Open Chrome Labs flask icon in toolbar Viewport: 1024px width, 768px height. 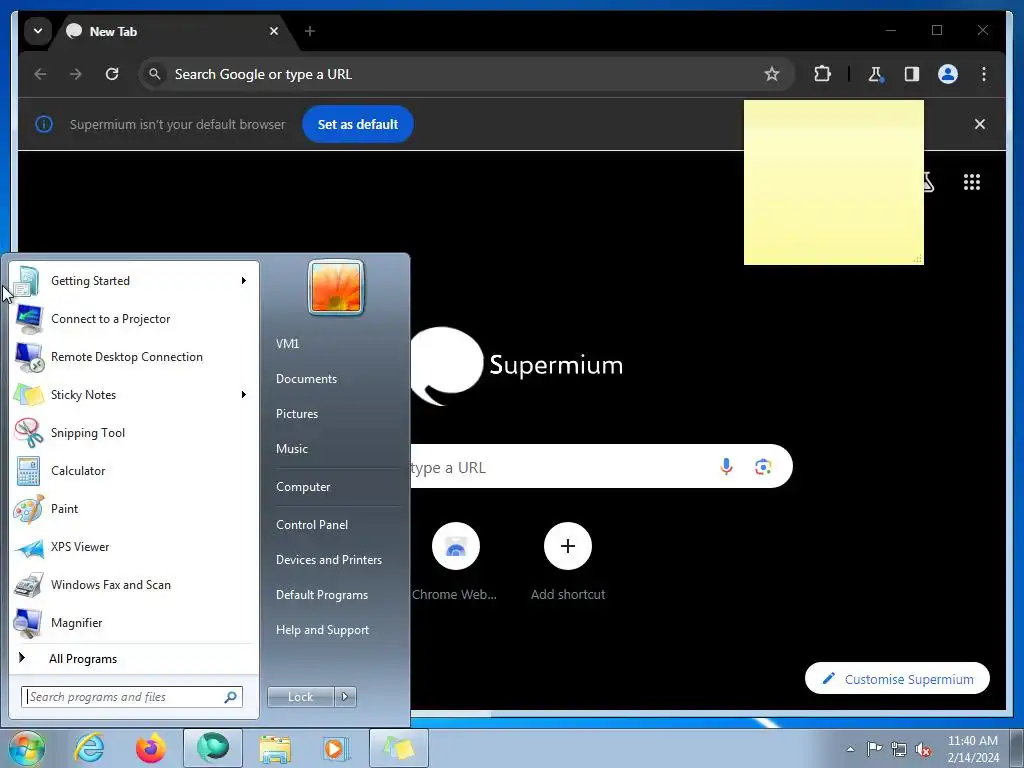pos(875,74)
